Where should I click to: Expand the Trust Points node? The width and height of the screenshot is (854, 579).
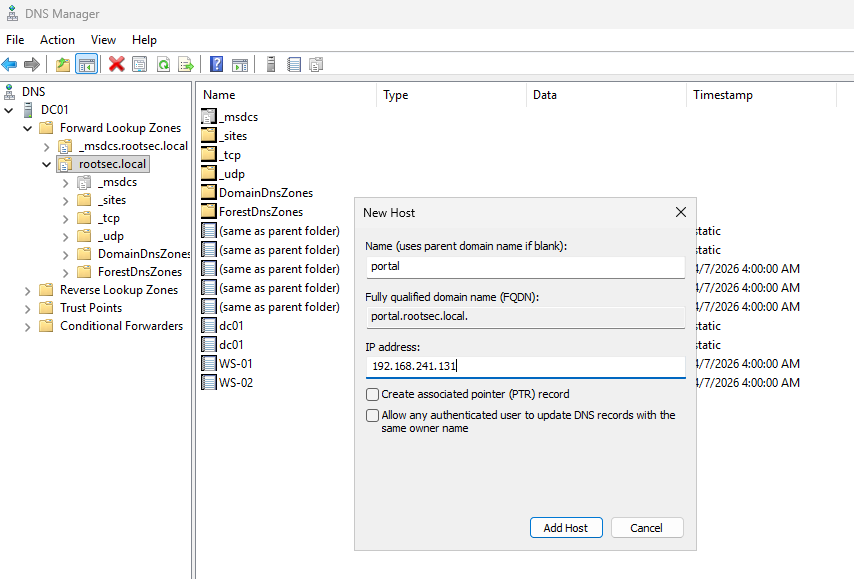[x=28, y=309]
